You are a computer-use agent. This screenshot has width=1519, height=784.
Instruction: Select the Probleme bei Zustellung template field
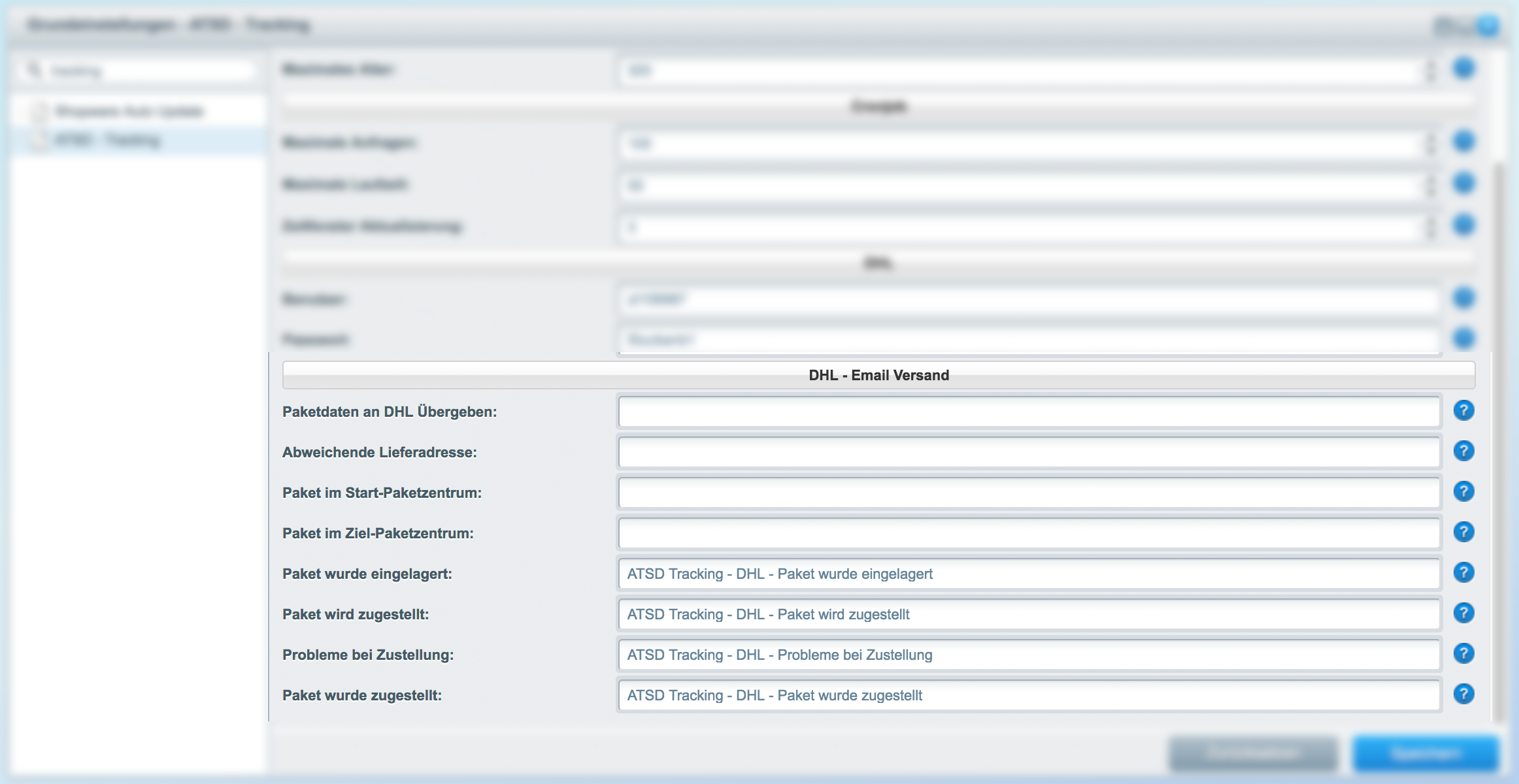click(1029, 655)
